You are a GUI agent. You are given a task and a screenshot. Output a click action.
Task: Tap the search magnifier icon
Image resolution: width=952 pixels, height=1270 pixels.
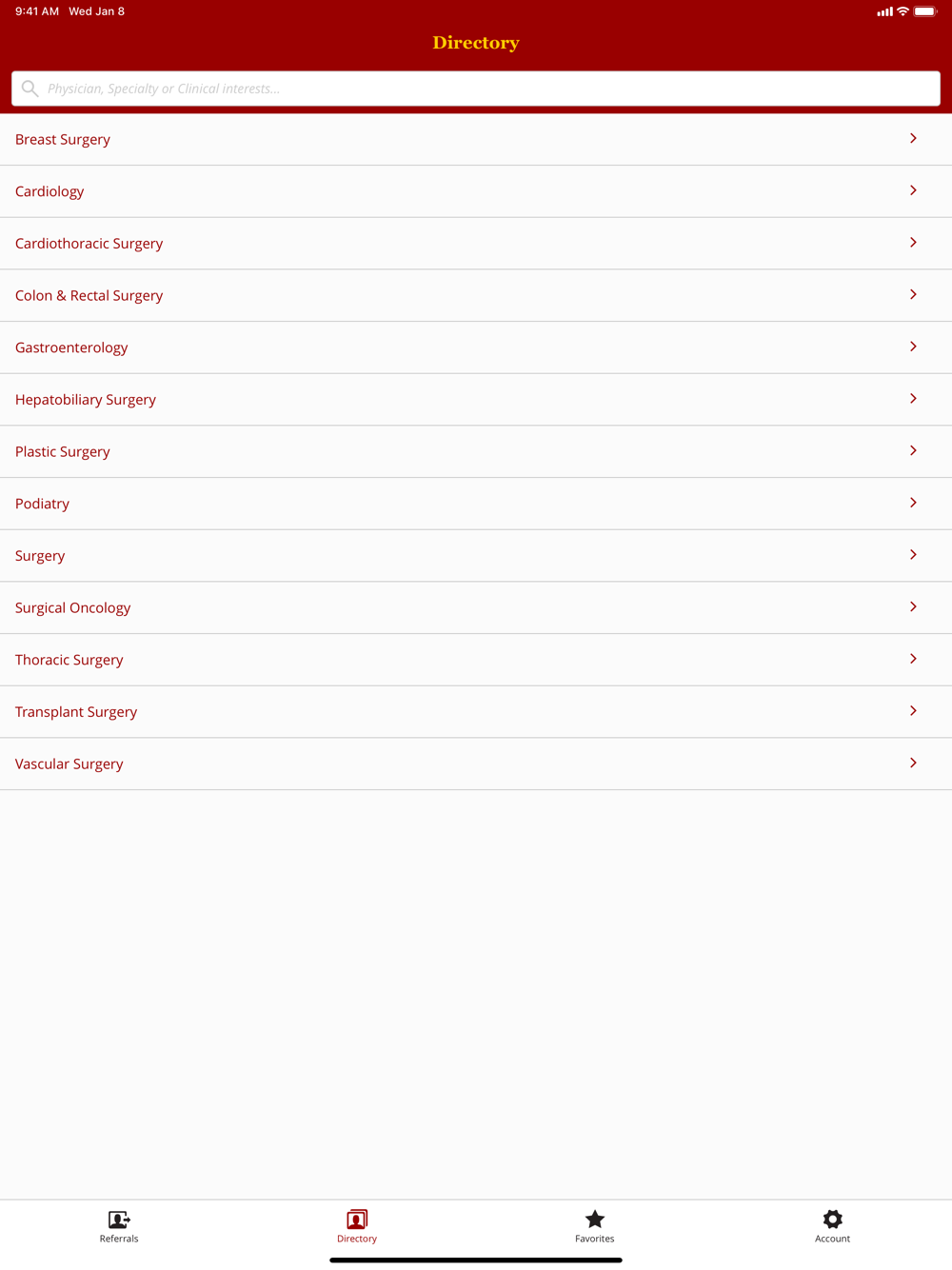point(30,89)
